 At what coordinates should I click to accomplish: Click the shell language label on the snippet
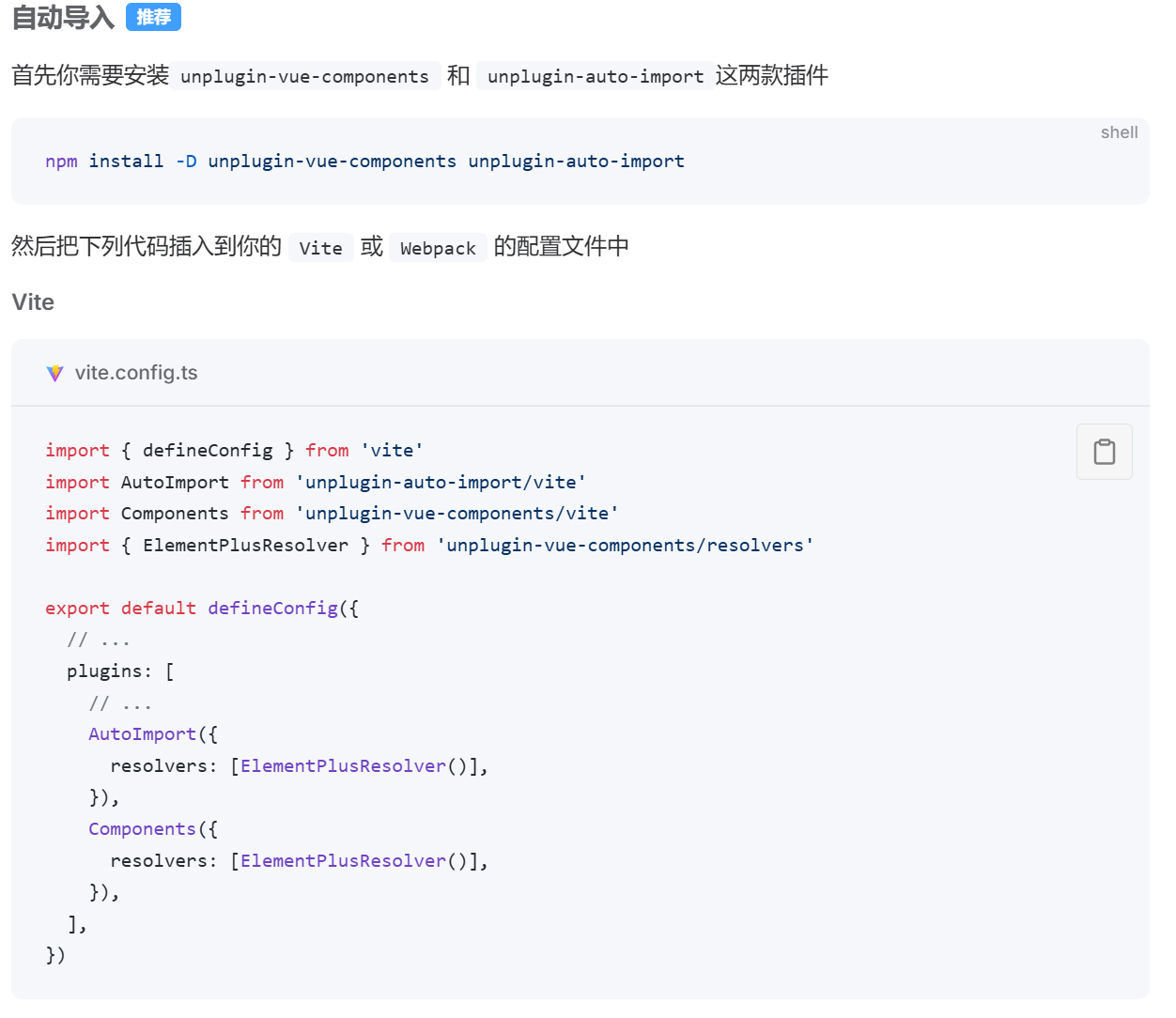(x=1119, y=132)
